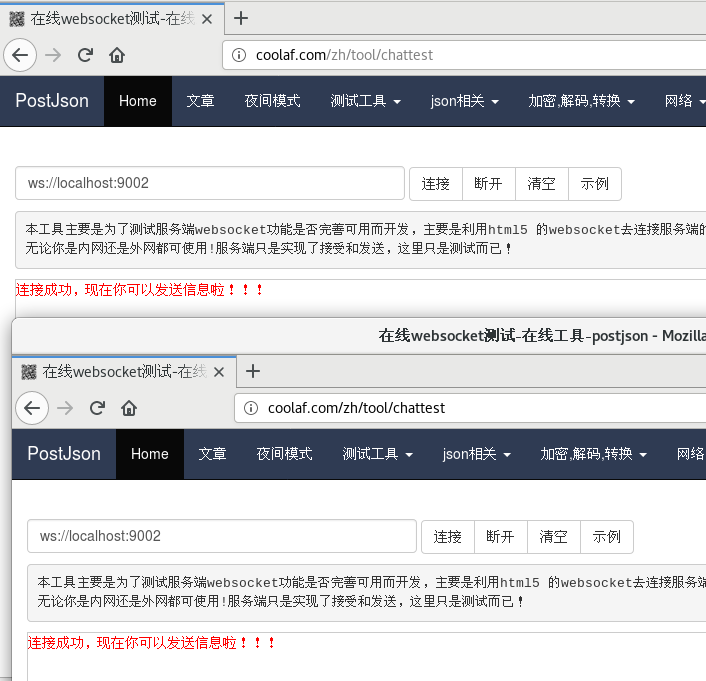Viewport: 706px width, 681px height.
Task: Click 清空 button in the rear window
Action: [x=542, y=184]
